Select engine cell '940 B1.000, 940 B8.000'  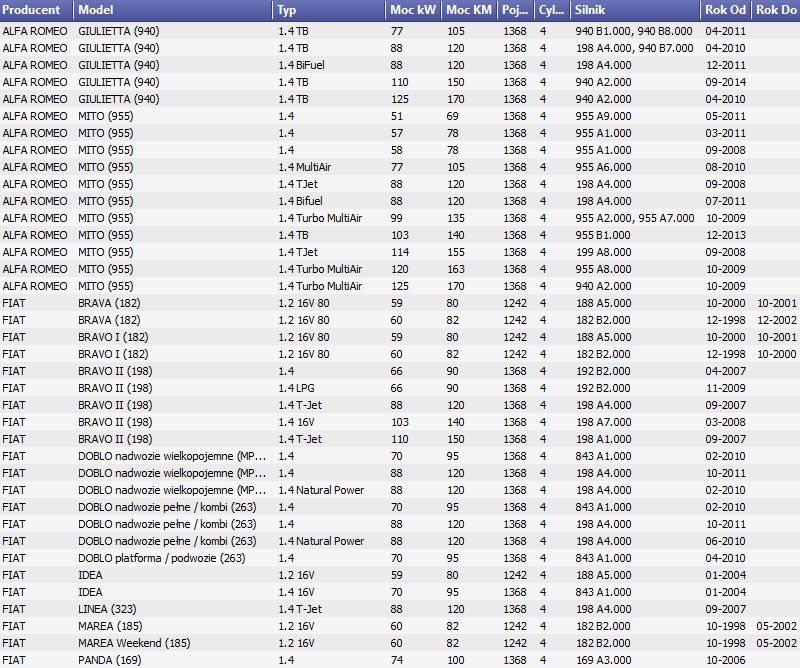pos(634,31)
